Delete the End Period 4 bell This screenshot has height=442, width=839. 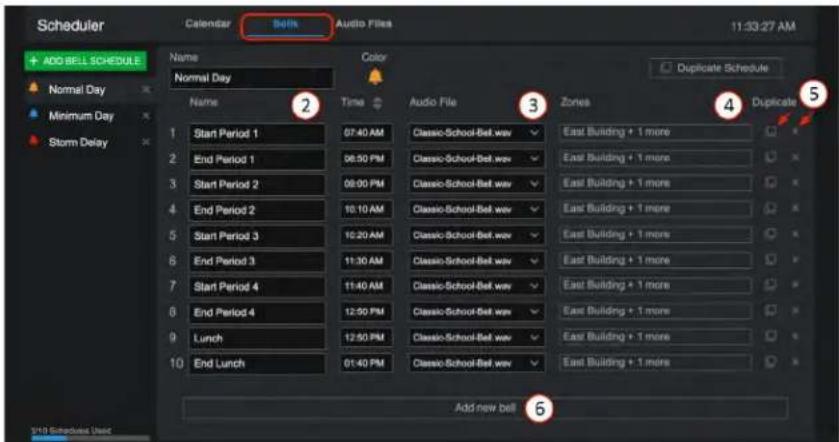pos(795,310)
